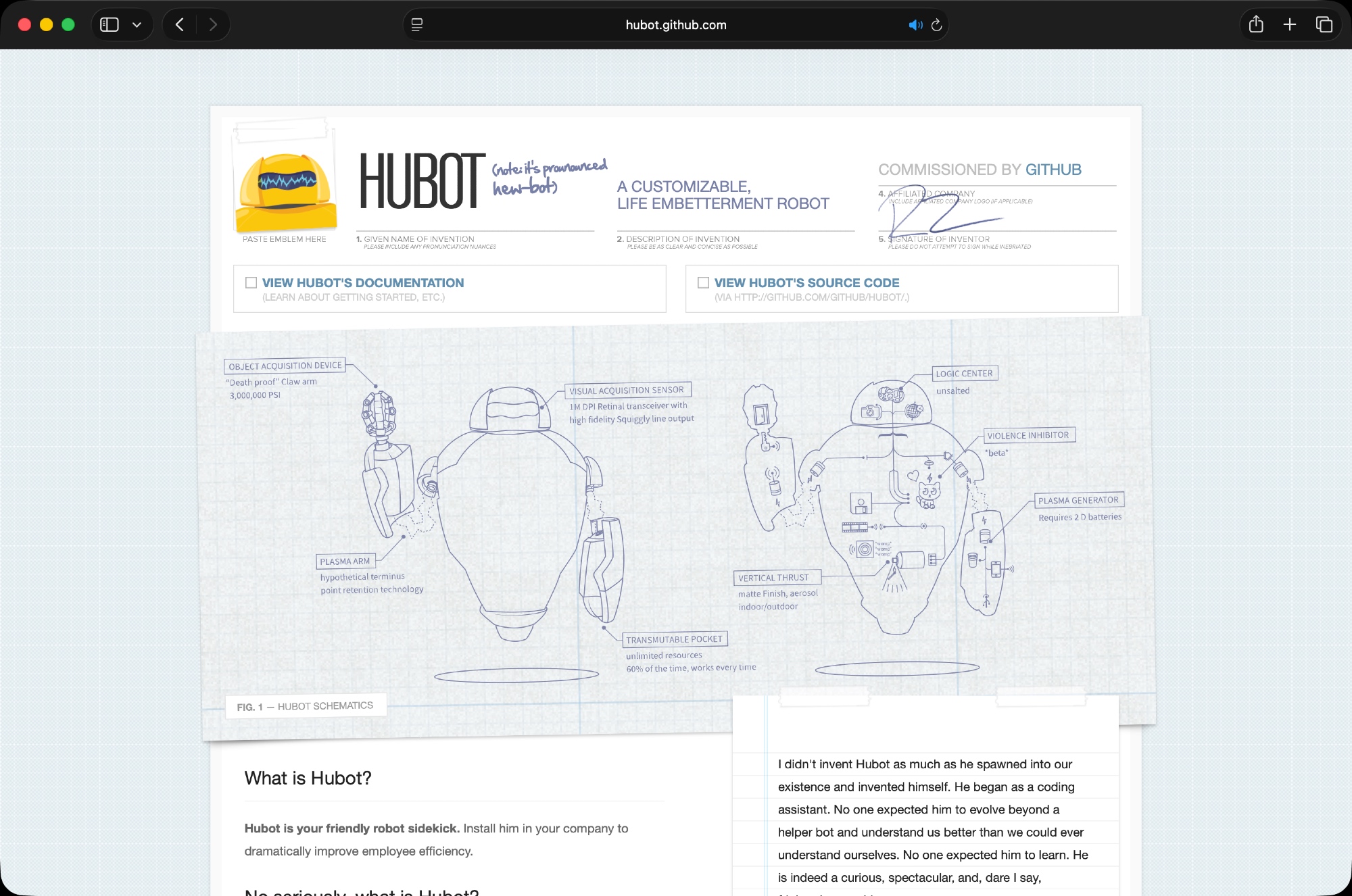
Task: Toggle the Safari sidebar icon
Action: pyautogui.click(x=110, y=25)
